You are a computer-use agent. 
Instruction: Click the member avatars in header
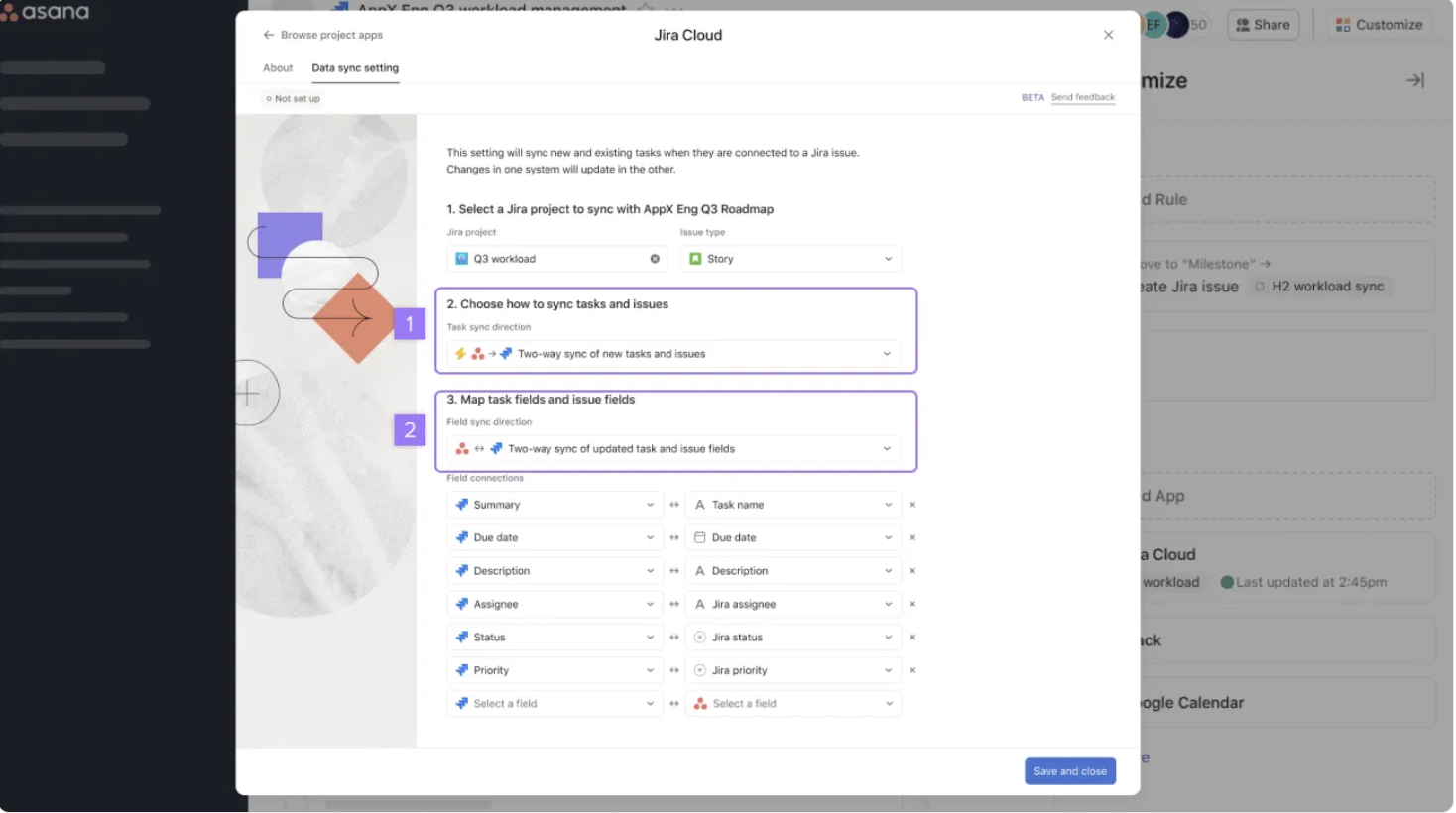click(1175, 25)
